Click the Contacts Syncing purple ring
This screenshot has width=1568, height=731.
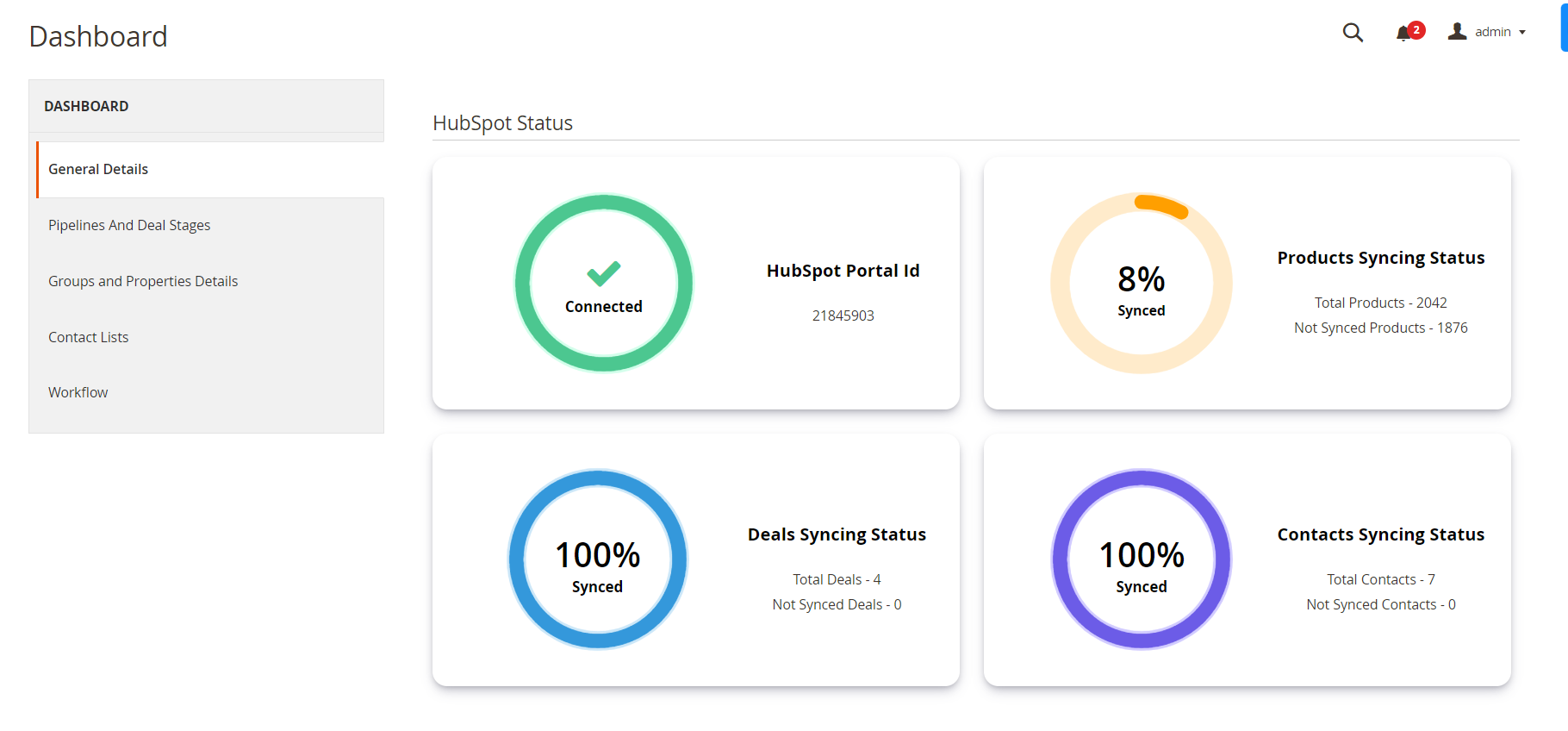[1141, 559]
